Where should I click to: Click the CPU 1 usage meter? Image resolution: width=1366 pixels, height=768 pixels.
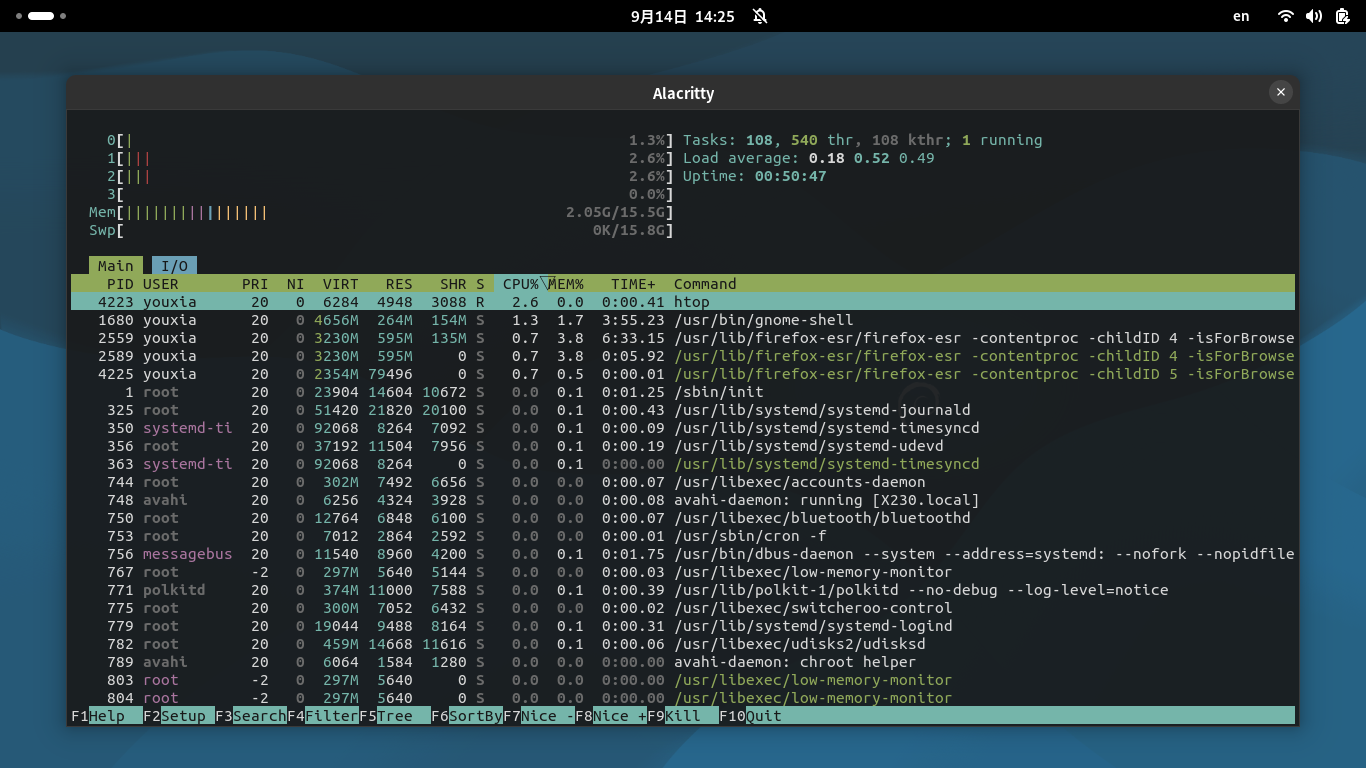point(390,158)
